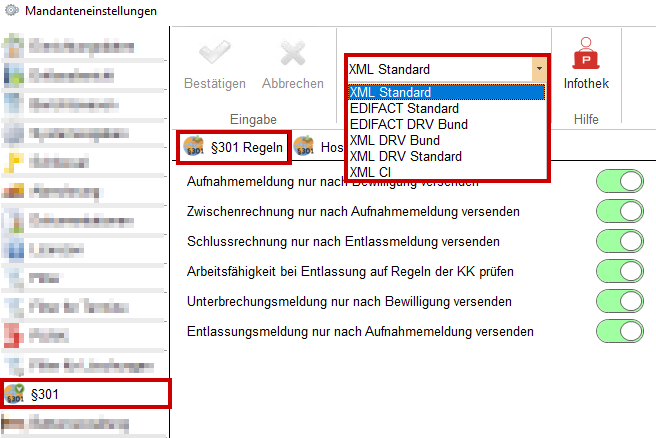Select the highlighted XML Standard list entry
Image resolution: width=656 pixels, height=438 pixels.
pyautogui.click(x=397, y=92)
